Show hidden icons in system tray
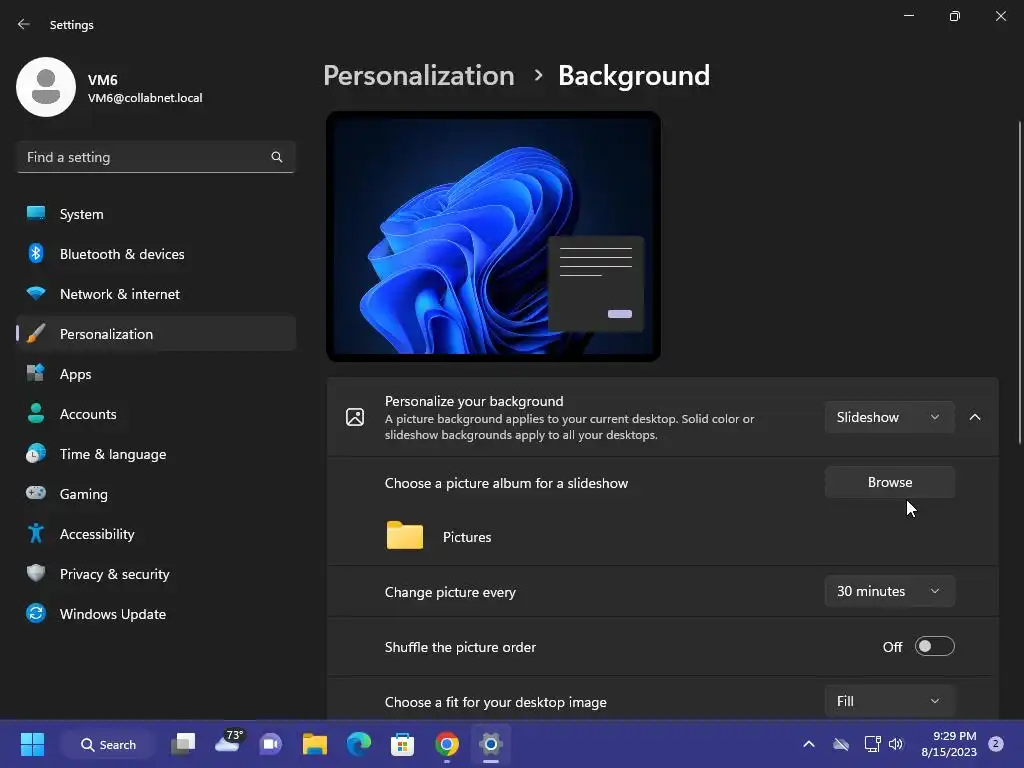Screen dimensions: 1024x768 tap(808, 744)
